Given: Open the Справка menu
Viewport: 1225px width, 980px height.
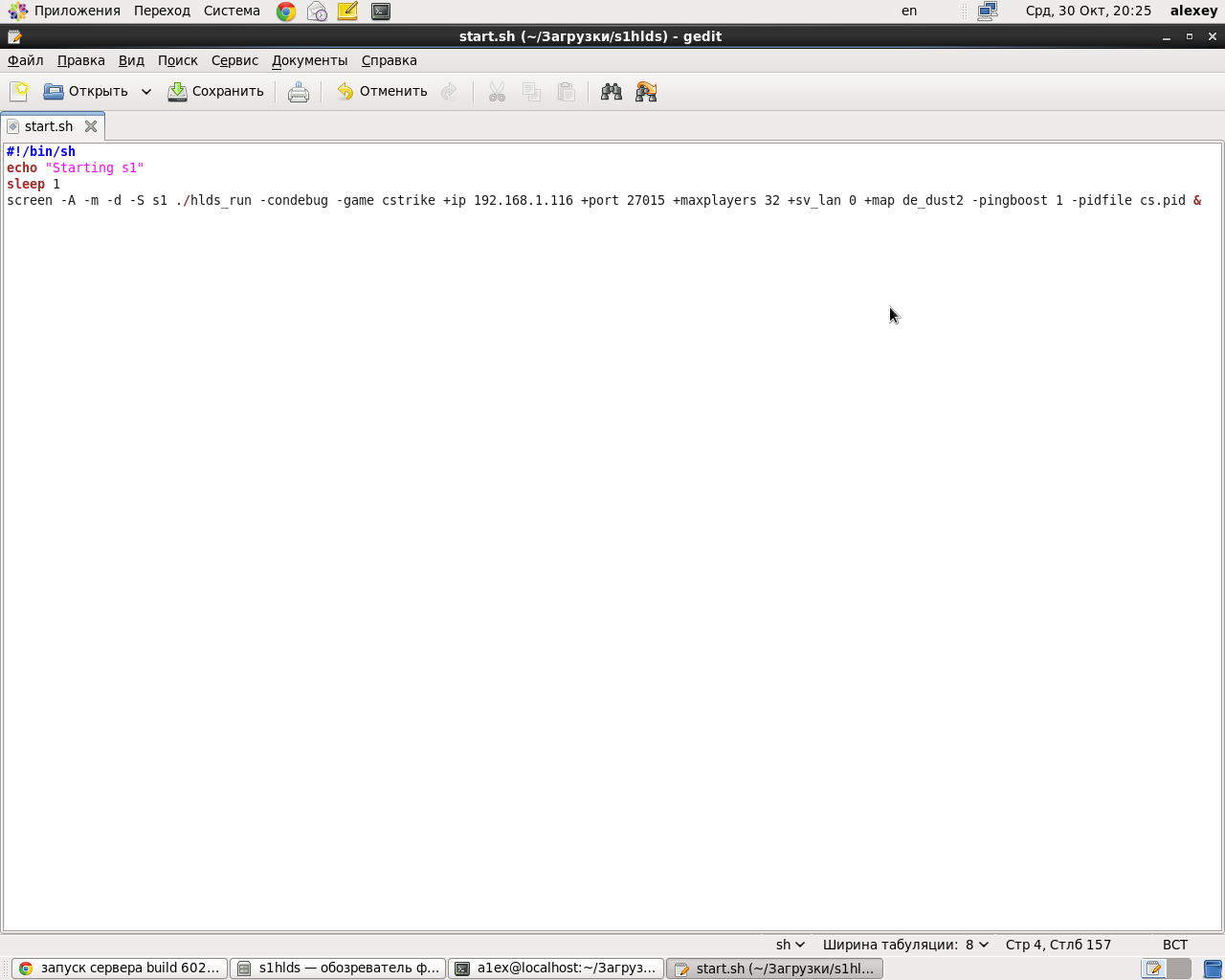Looking at the screenshot, I should 390,60.
